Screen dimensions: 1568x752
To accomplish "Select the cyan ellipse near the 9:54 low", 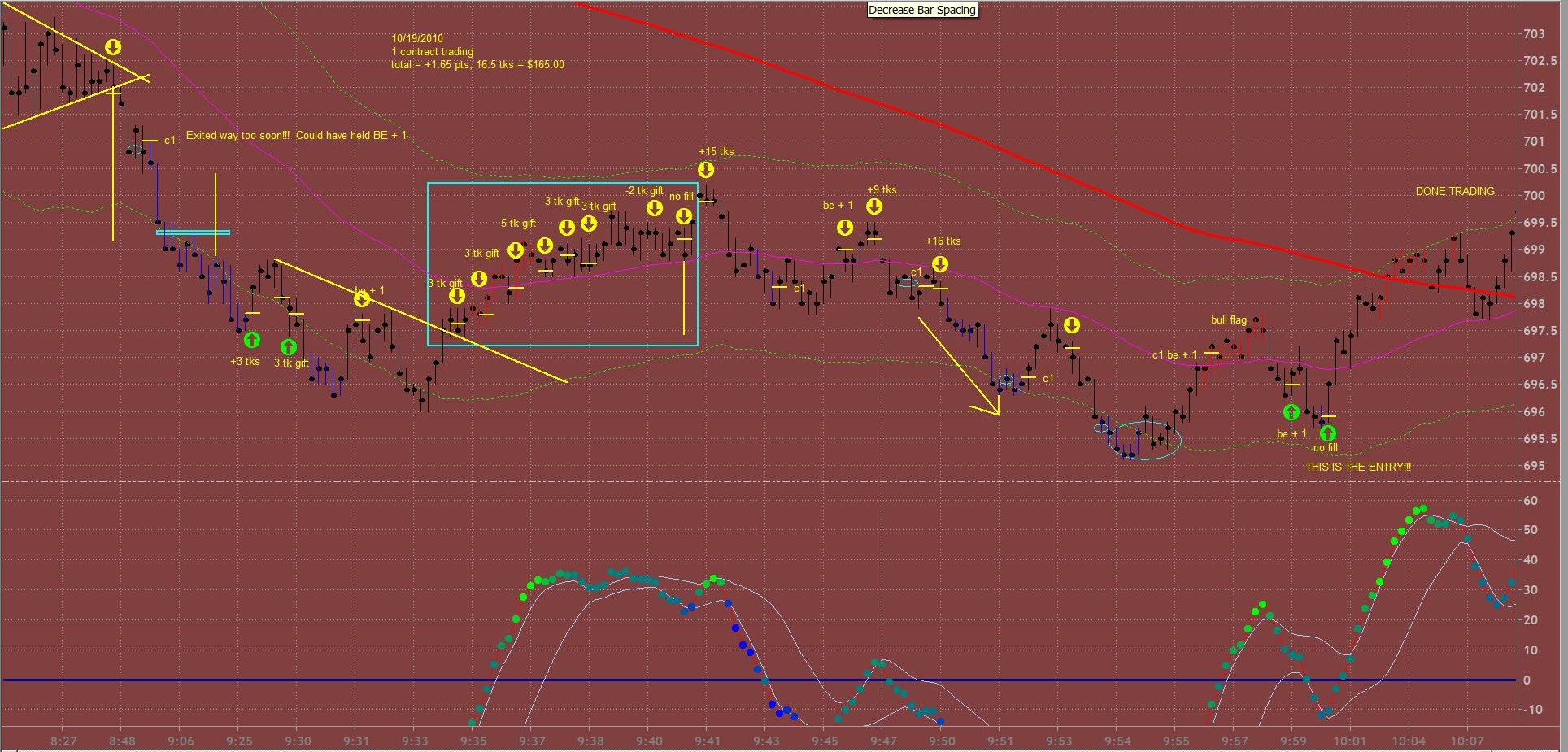I will (1145, 441).
